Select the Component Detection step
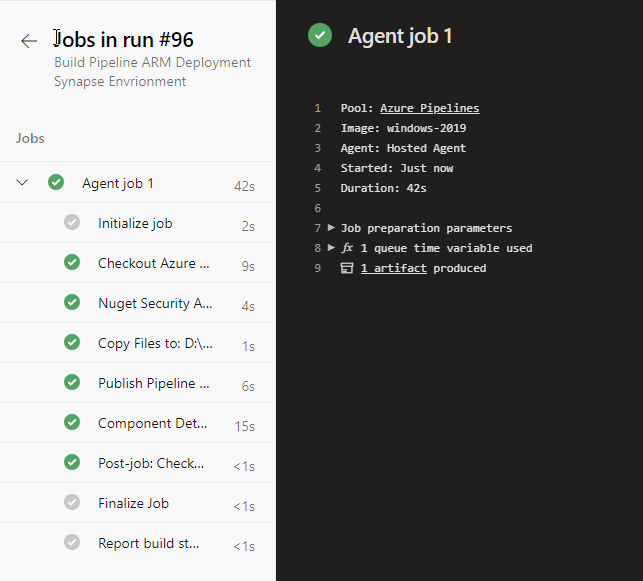643x581 pixels. coord(153,423)
